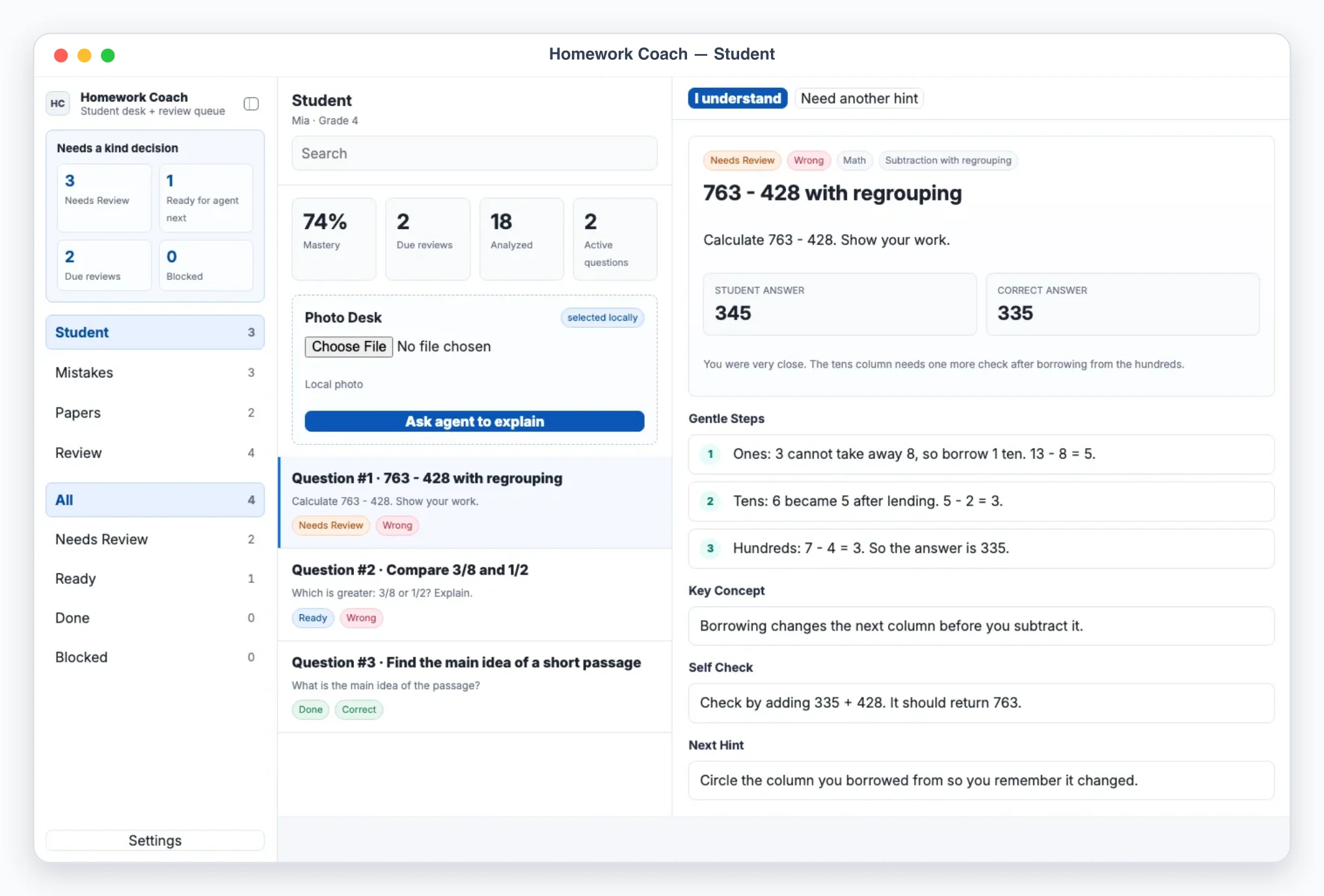Toggle the sidebar collapse icon
The width and height of the screenshot is (1324, 896).
[x=251, y=104]
